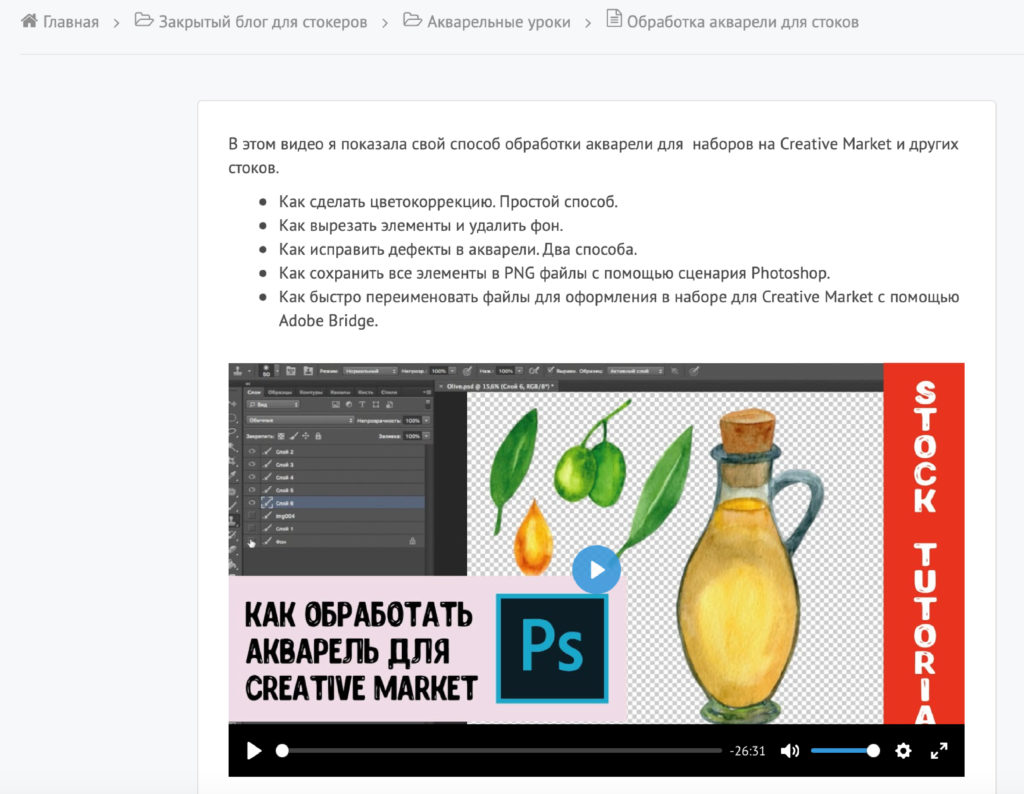This screenshot has height=794, width=1024.
Task: Click text 'Как исправить дефекты в акварели. Два способа.'
Action: point(458,249)
